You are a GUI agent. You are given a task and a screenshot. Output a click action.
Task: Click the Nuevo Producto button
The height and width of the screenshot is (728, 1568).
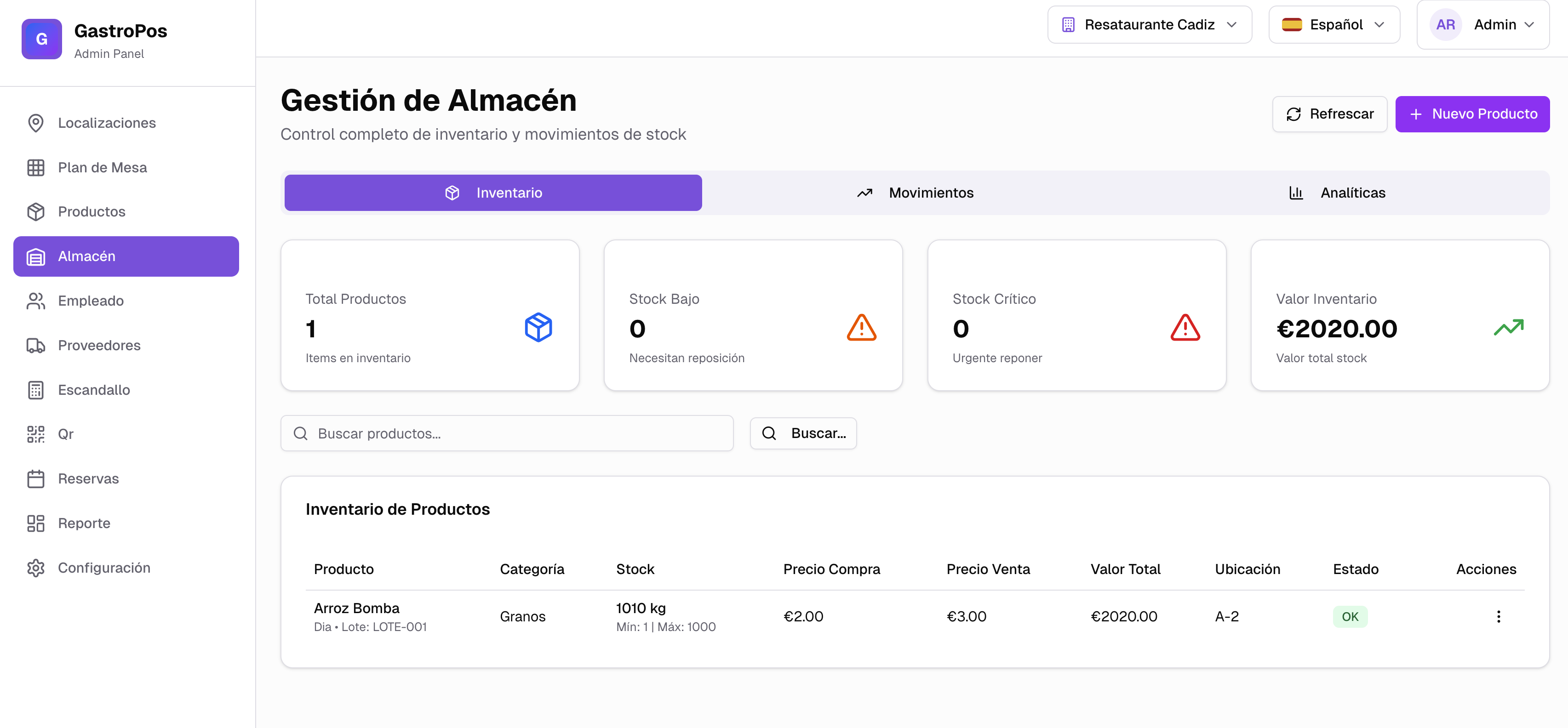(x=1472, y=114)
